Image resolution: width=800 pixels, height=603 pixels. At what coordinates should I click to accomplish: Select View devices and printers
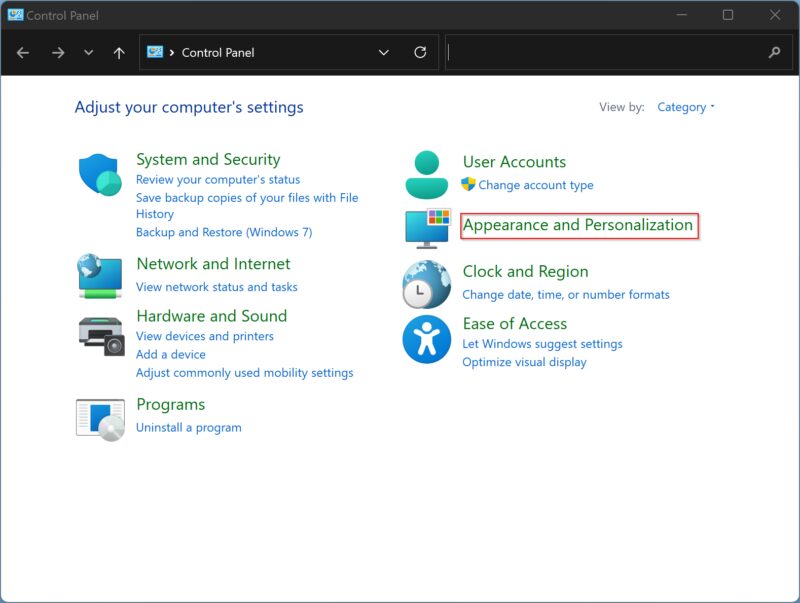205,336
